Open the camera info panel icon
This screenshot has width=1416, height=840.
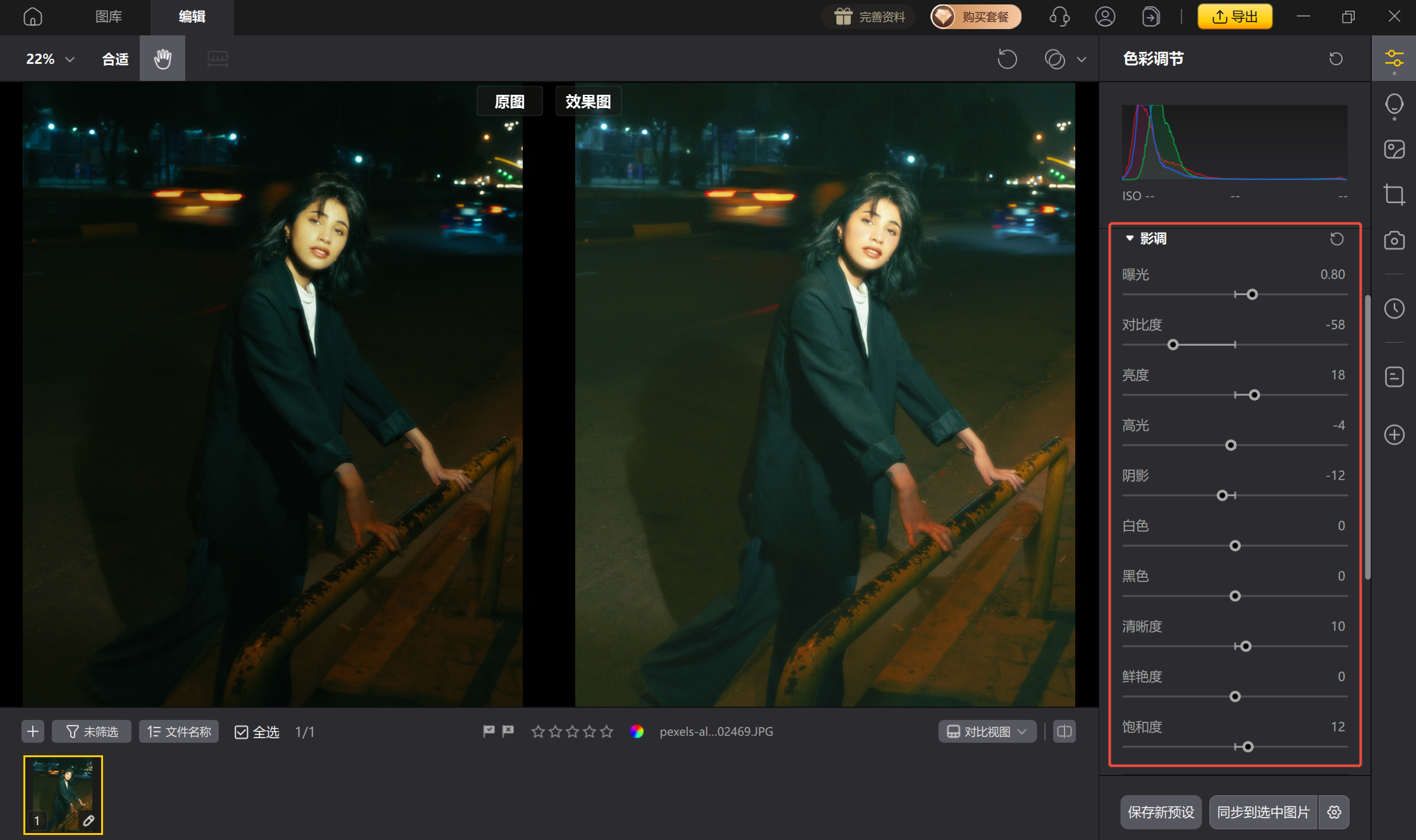pyautogui.click(x=1394, y=240)
